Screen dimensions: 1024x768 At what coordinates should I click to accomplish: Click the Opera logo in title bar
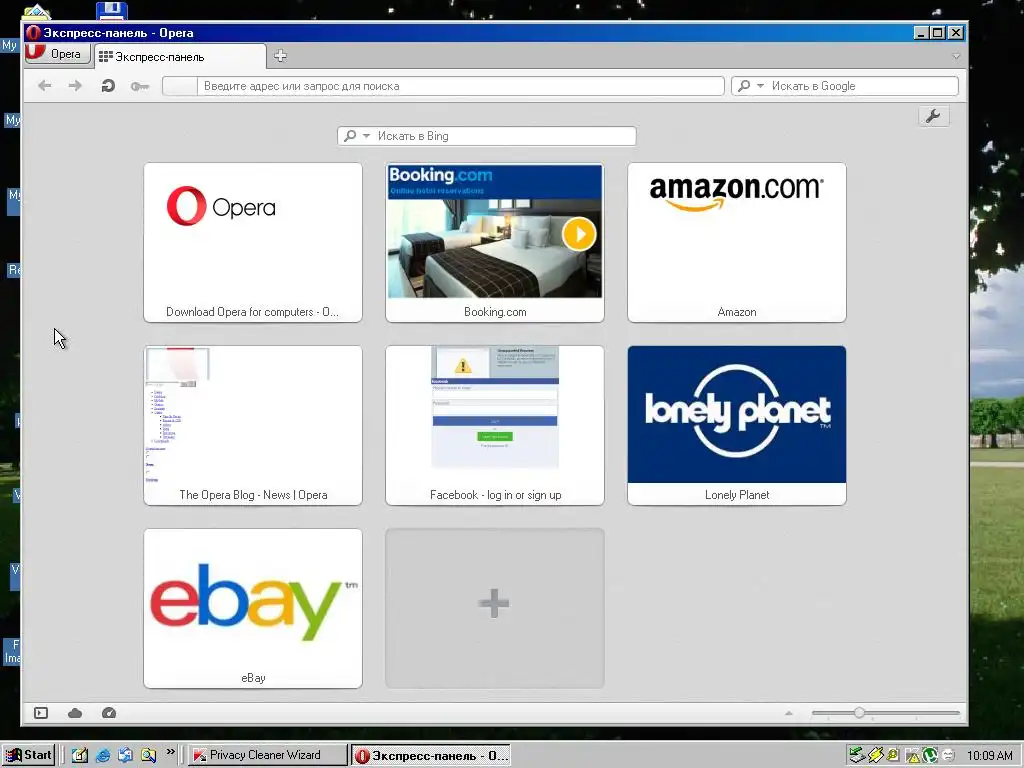point(33,33)
